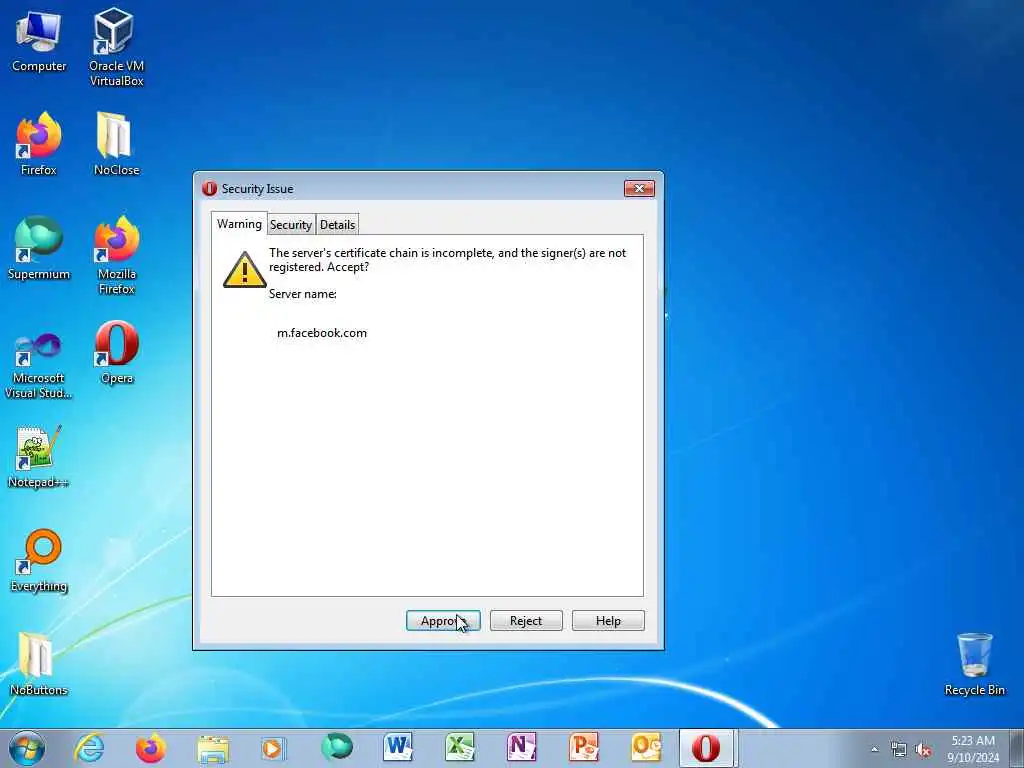Select the NoClose folder on desktop
Screen dimensions: 1024x768
[x=116, y=144]
